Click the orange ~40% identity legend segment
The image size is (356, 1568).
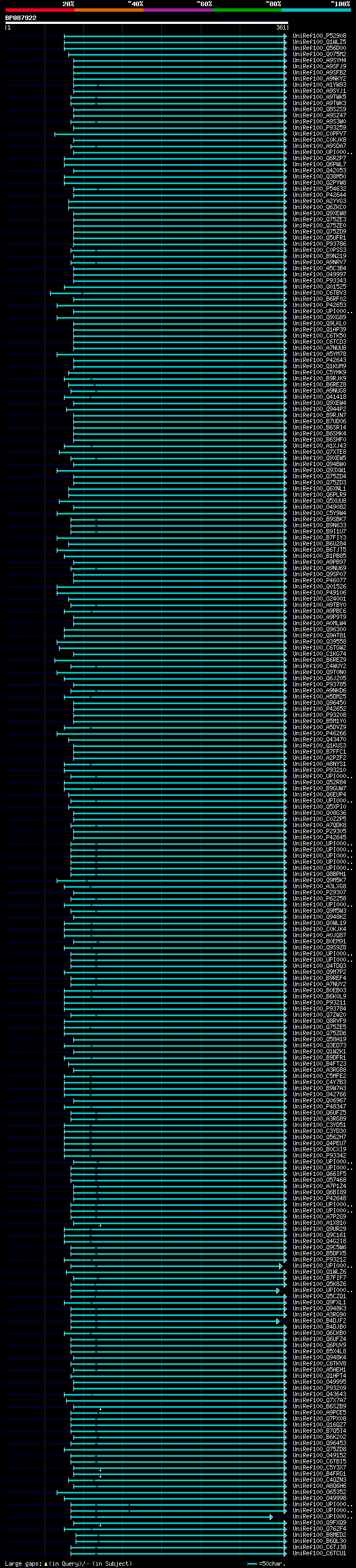click(x=109, y=11)
